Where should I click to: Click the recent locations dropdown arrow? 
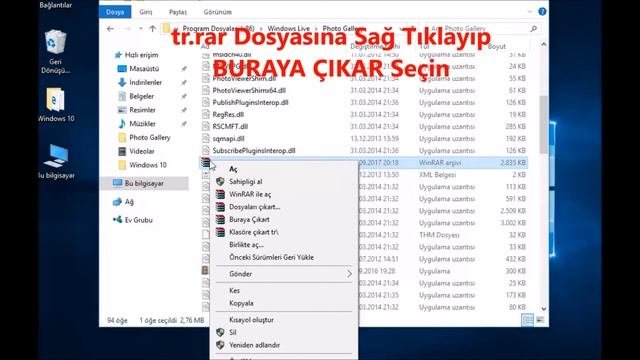pos(140,29)
